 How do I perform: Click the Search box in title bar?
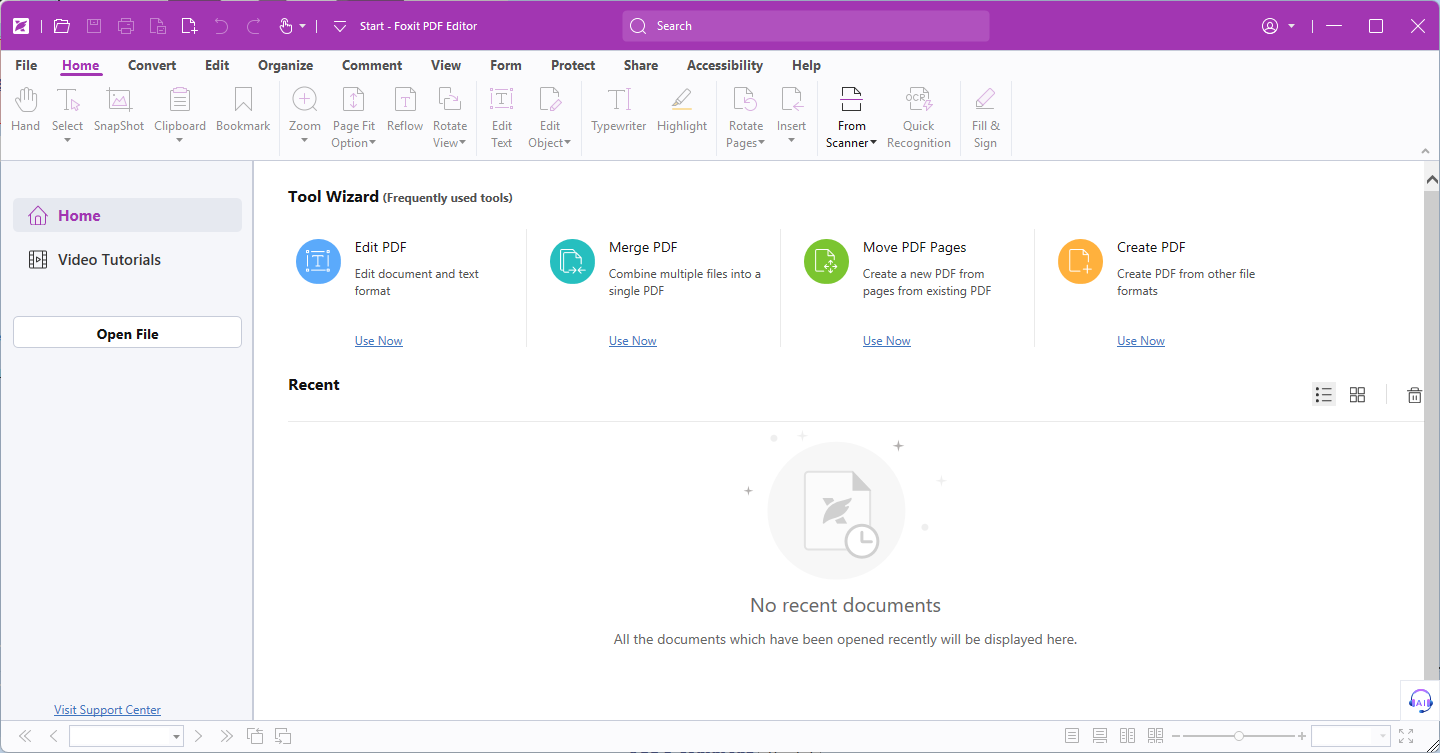[805, 26]
